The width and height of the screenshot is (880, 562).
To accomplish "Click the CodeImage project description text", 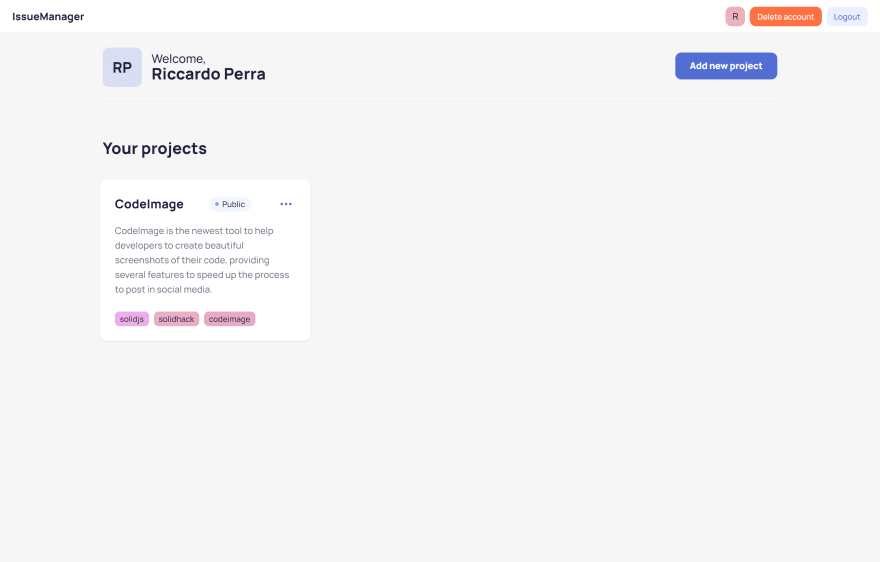I will click(202, 260).
